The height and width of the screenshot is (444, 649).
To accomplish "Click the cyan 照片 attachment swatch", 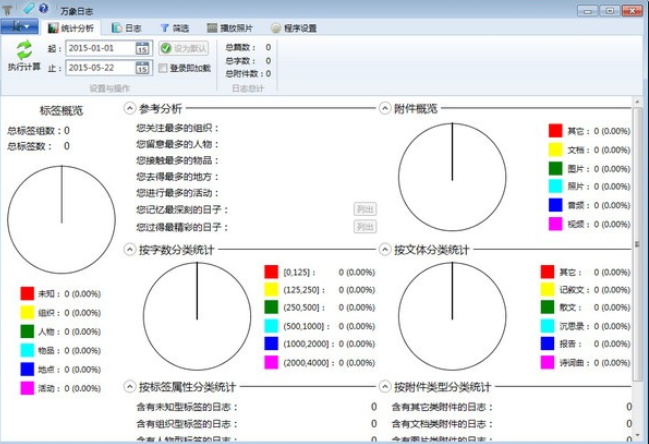I will 555,186.
